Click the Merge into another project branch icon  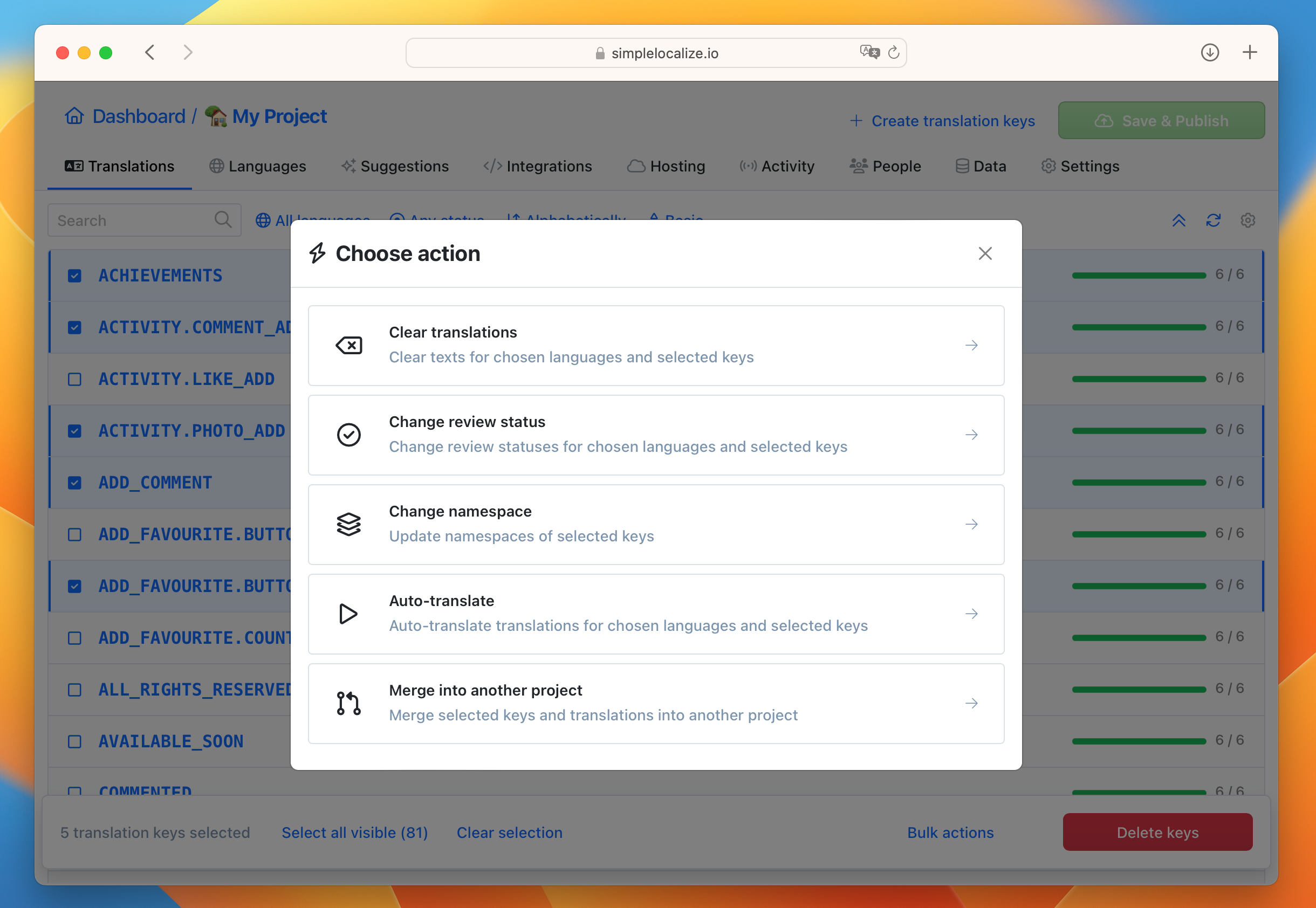point(348,703)
